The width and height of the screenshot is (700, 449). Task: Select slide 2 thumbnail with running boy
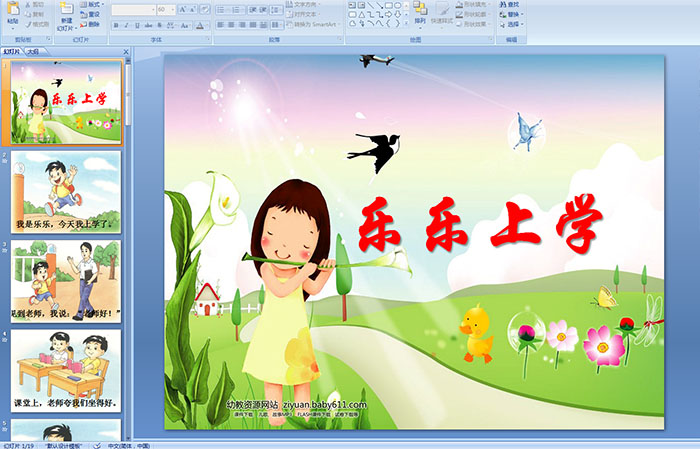coord(66,192)
